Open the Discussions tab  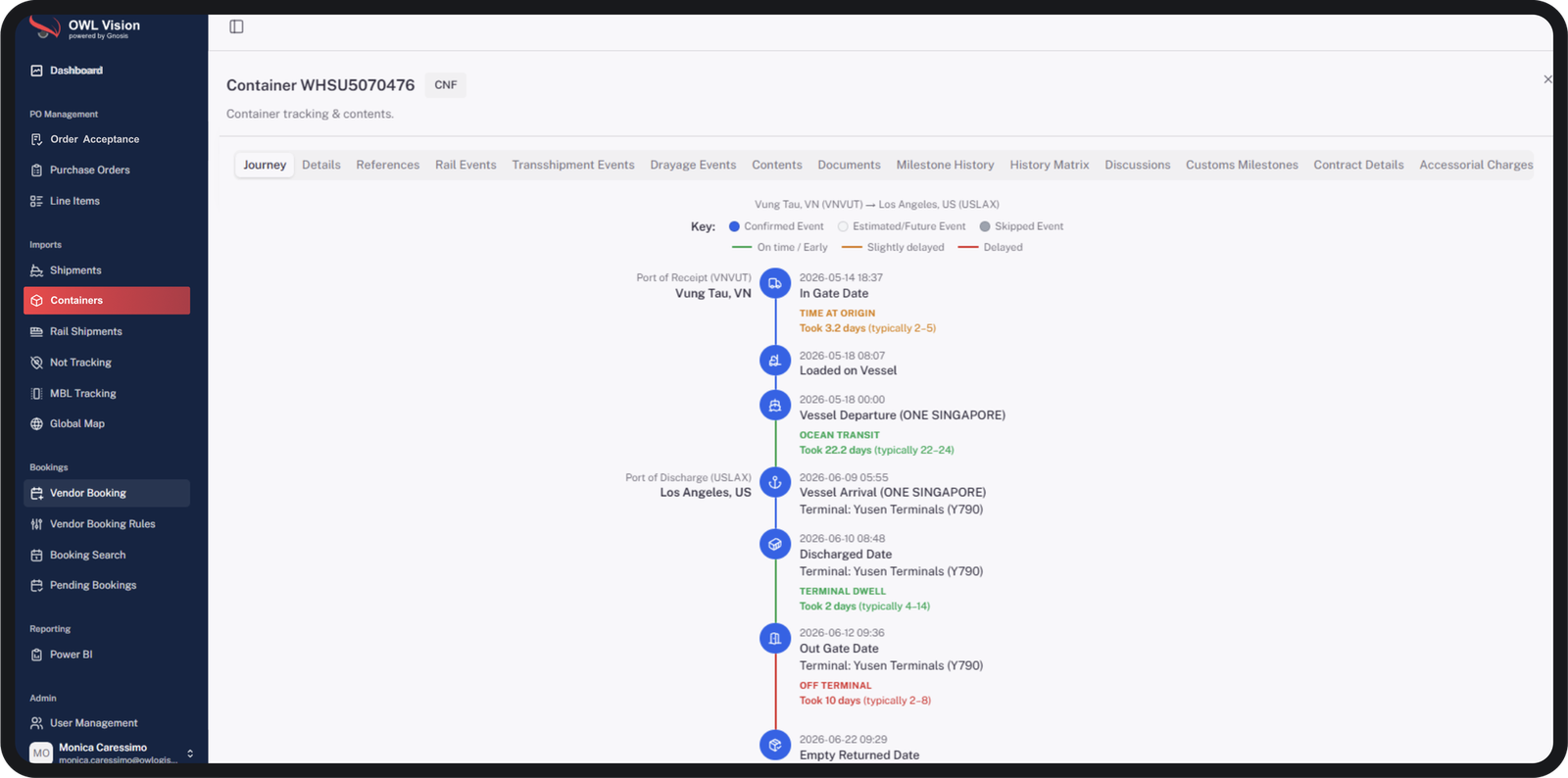(1138, 165)
